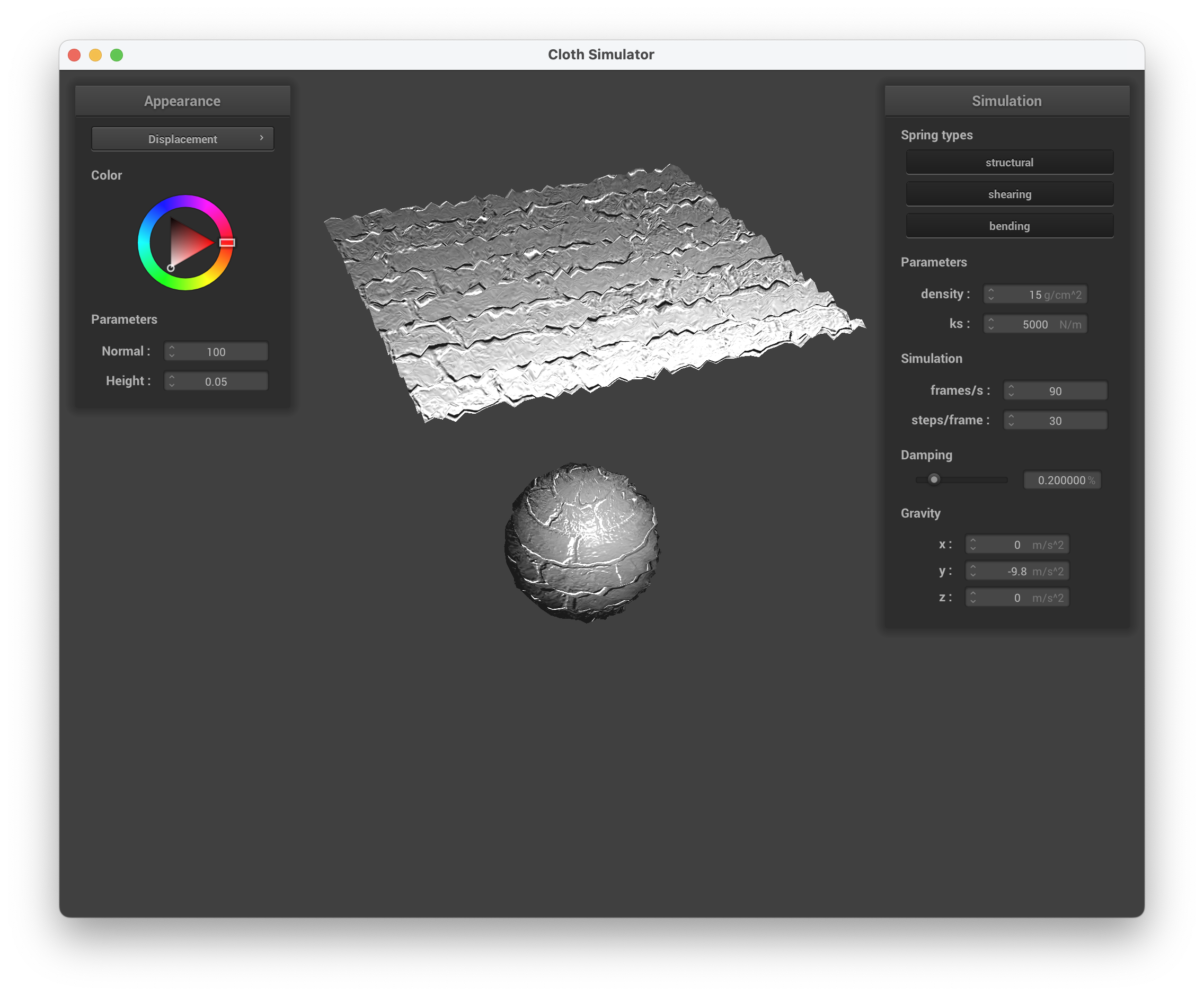
Task: Open the Displacement shader dropdown
Action: pos(182,139)
